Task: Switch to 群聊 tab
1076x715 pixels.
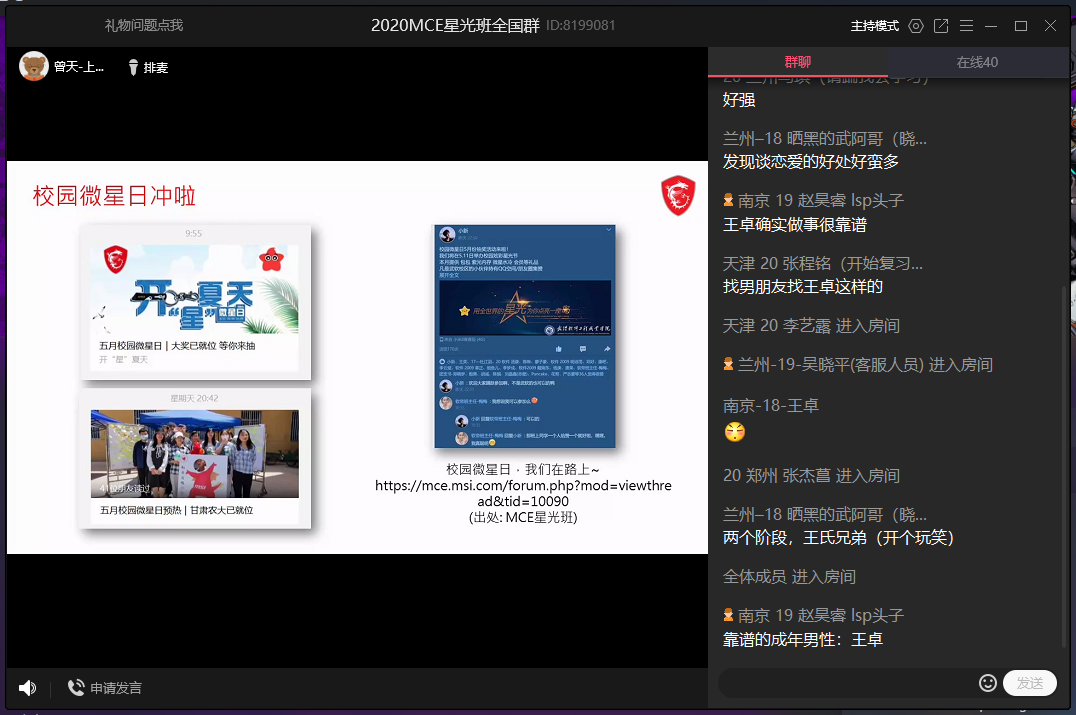Action: click(x=797, y=62)
